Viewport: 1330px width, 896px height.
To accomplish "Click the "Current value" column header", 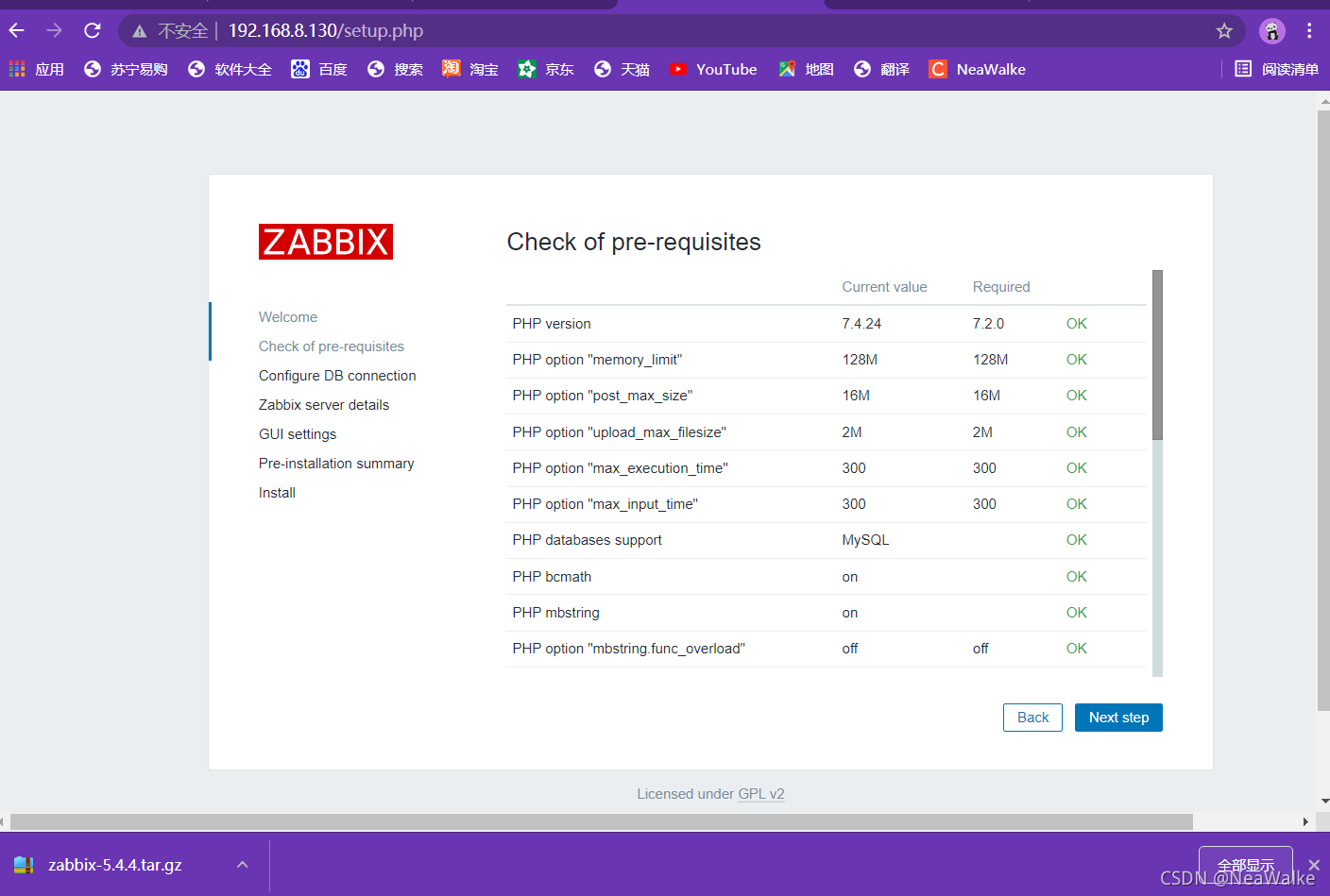I will 884,287.
